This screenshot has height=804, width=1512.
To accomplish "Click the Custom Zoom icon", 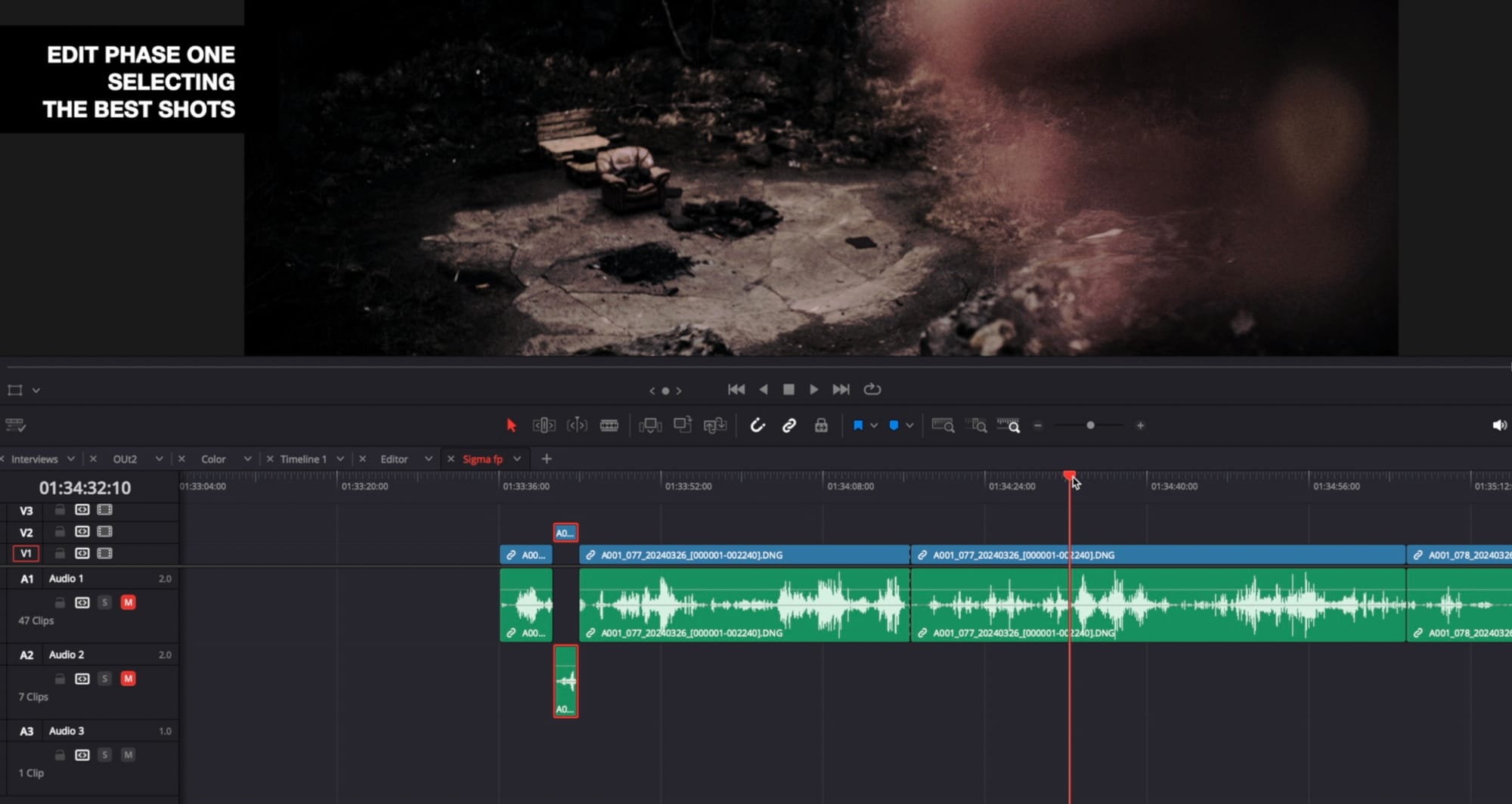I will coord(1009,425).
